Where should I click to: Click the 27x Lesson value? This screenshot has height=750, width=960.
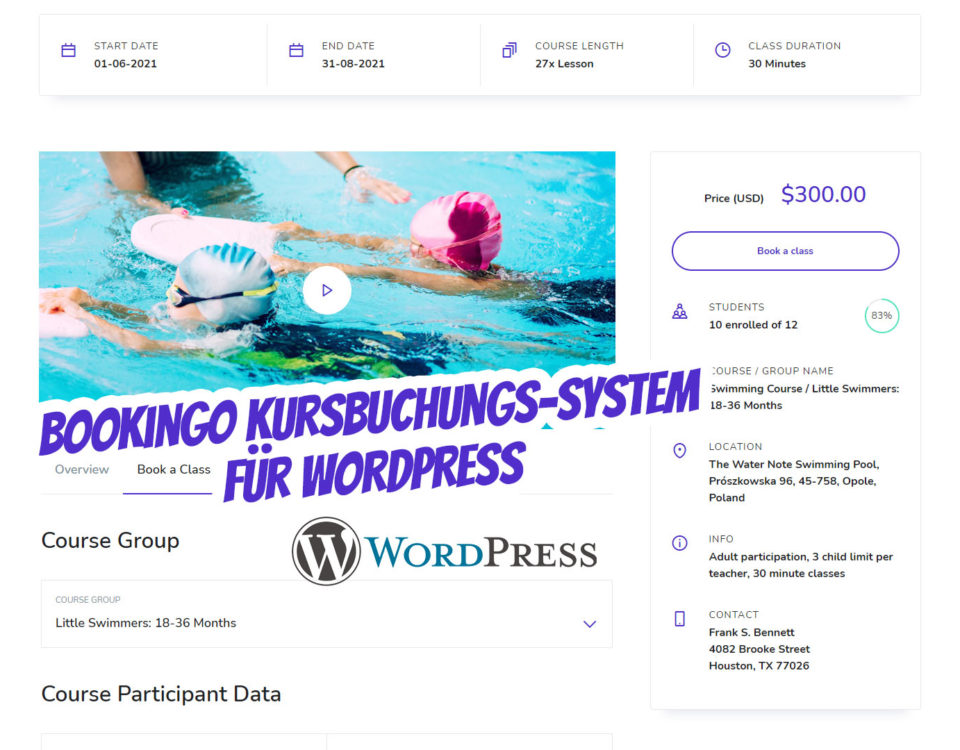564,64
